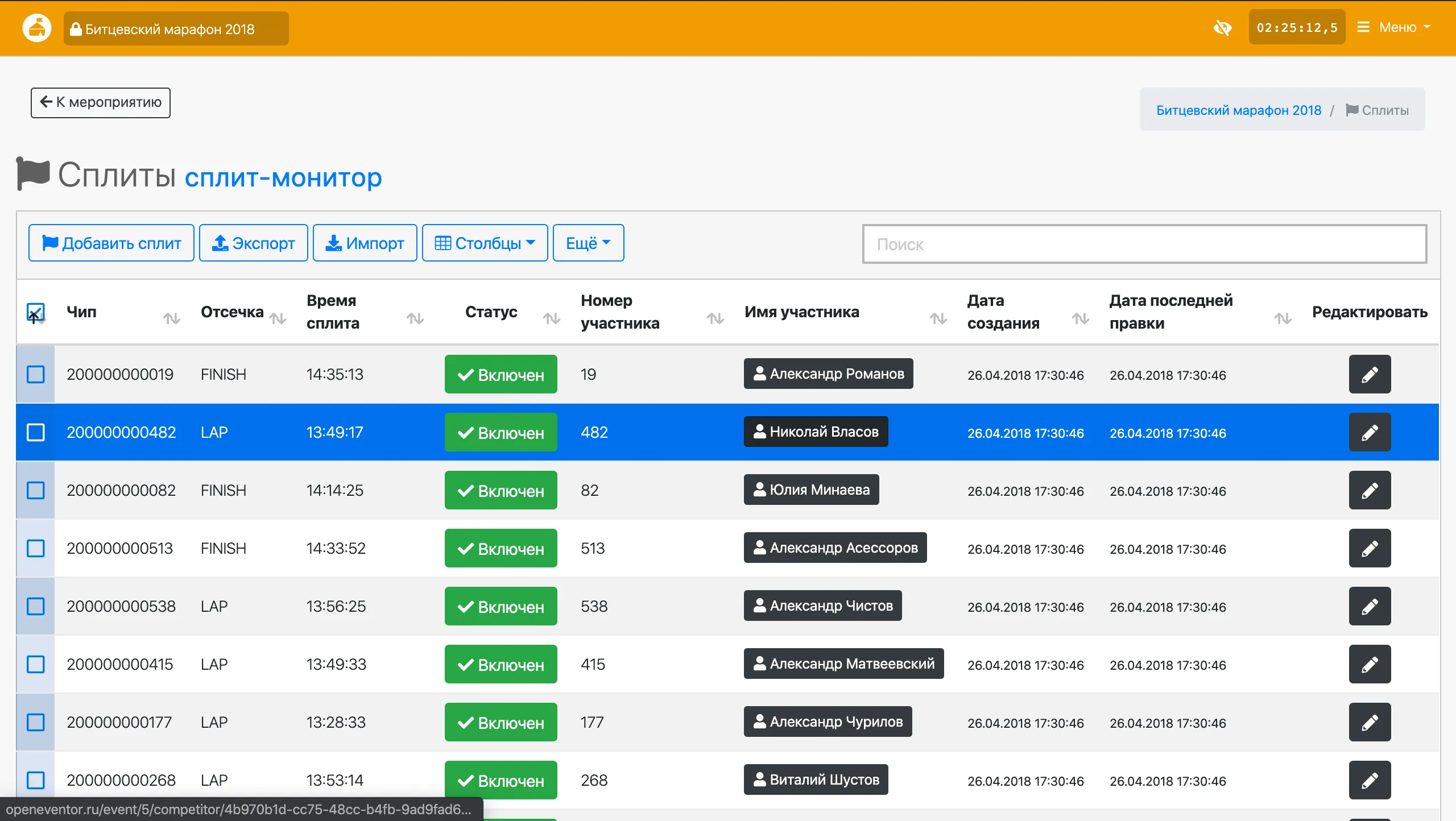Sort by Дата создания column arrows
The height and width of the screenshot is (821, 1456).
(1080, 318)
